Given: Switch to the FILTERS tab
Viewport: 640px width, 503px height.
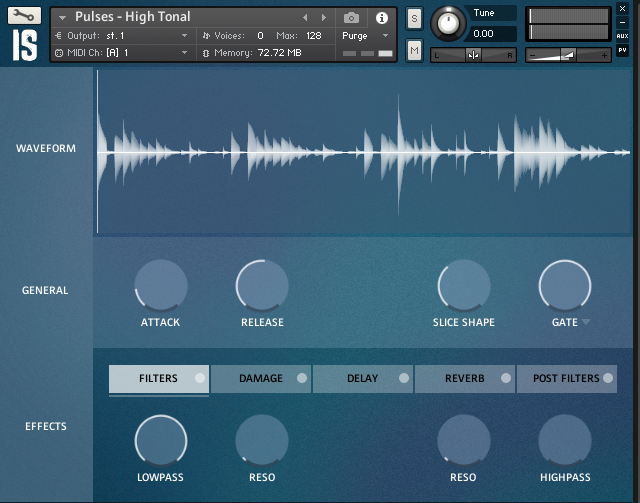Looking at the screenshot, I should tap(159, 378).
